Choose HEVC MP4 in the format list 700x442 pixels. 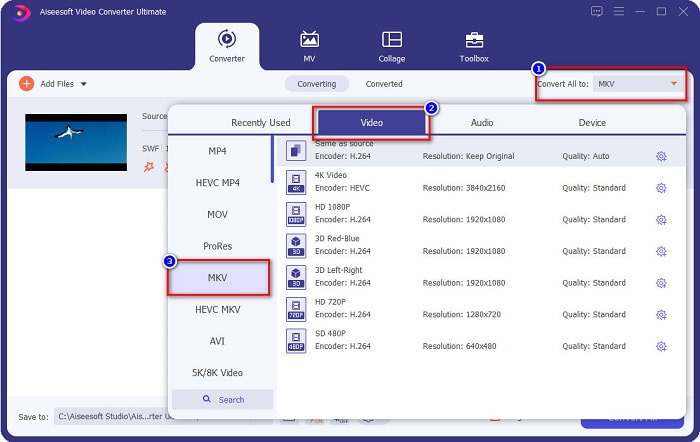[217, 183]
